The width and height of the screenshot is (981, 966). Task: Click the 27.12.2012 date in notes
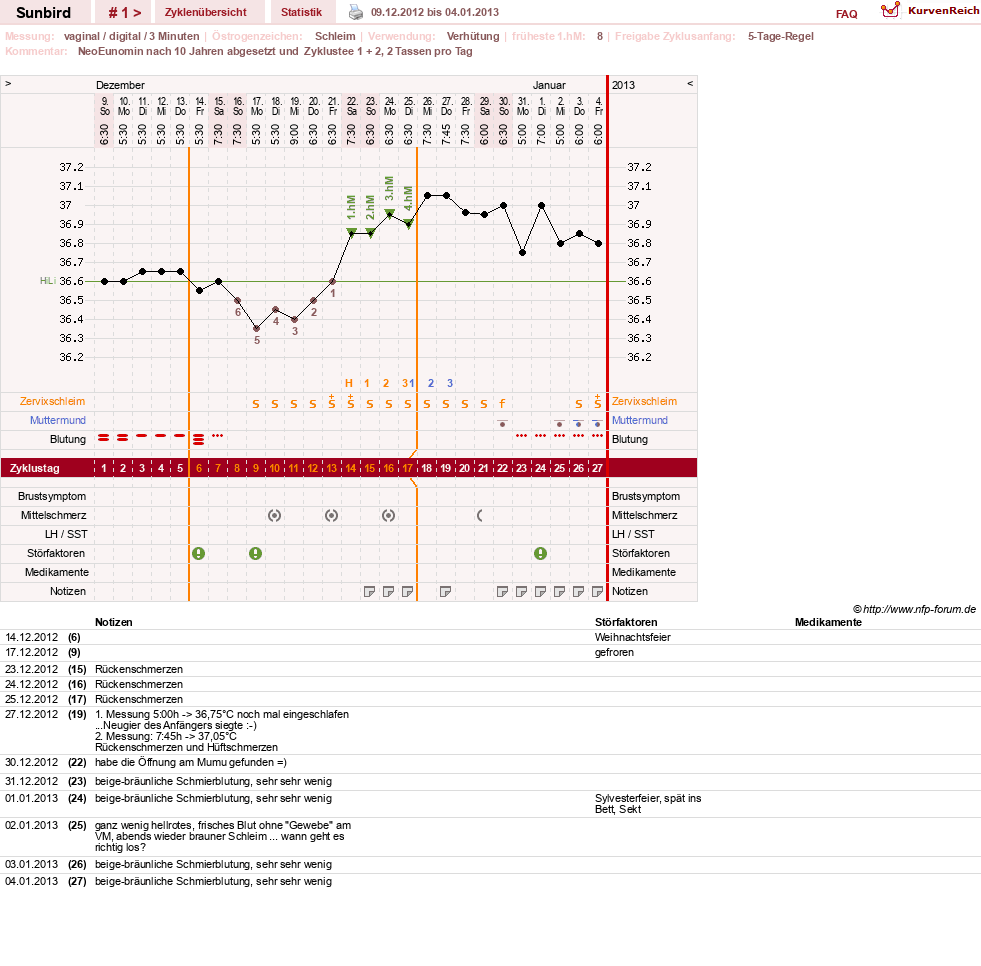click(31, 714)
